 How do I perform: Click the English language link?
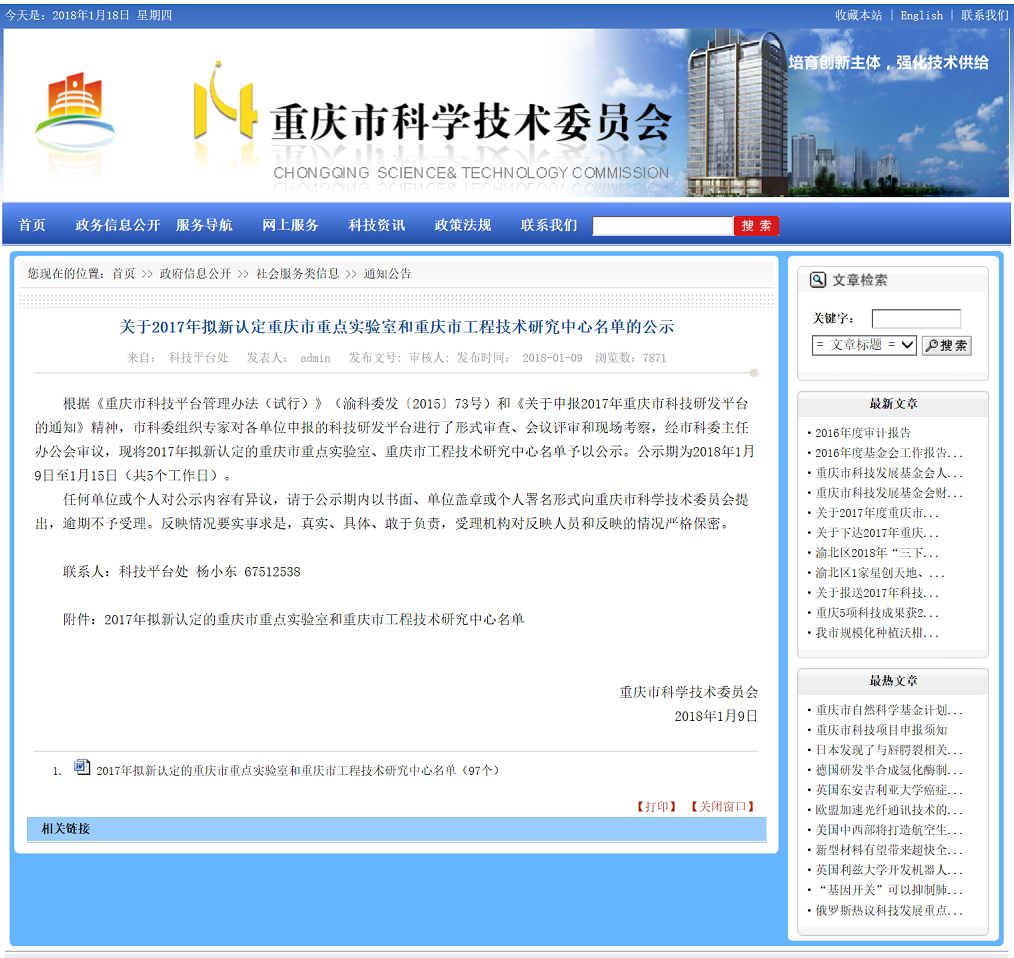point(920,15)
